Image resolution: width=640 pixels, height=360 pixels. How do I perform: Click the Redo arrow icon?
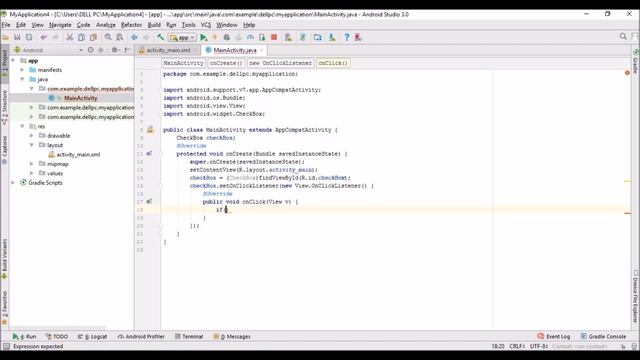tap(55, 38)
